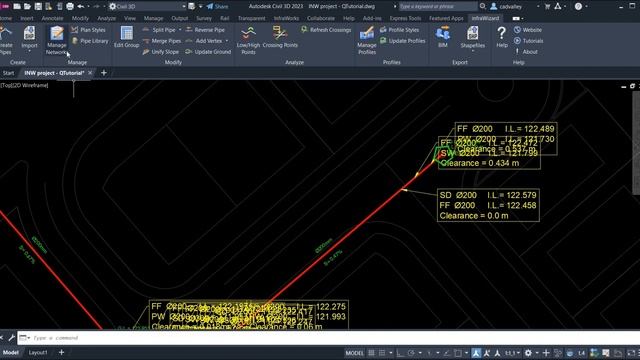
Task: Add a new drawing tab with plus
Action: tap(104, 73)
